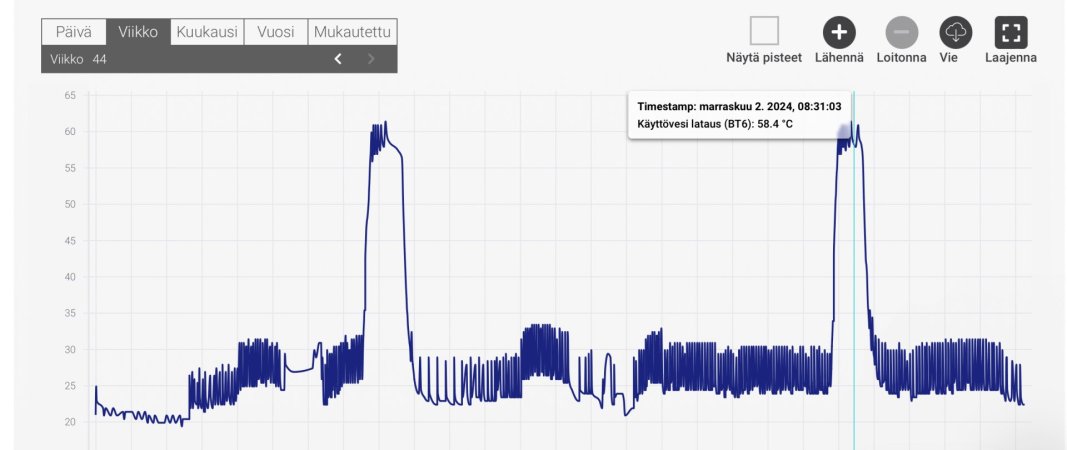Switch to the Vuosi tab

(x=276, y=32)
